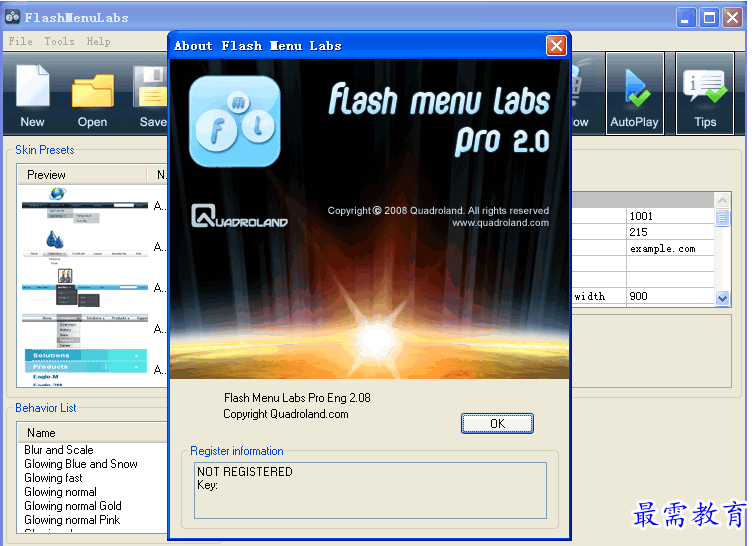Maximize the FlashMenuLabs main window
Screen dimensions: 755x546
709,18
